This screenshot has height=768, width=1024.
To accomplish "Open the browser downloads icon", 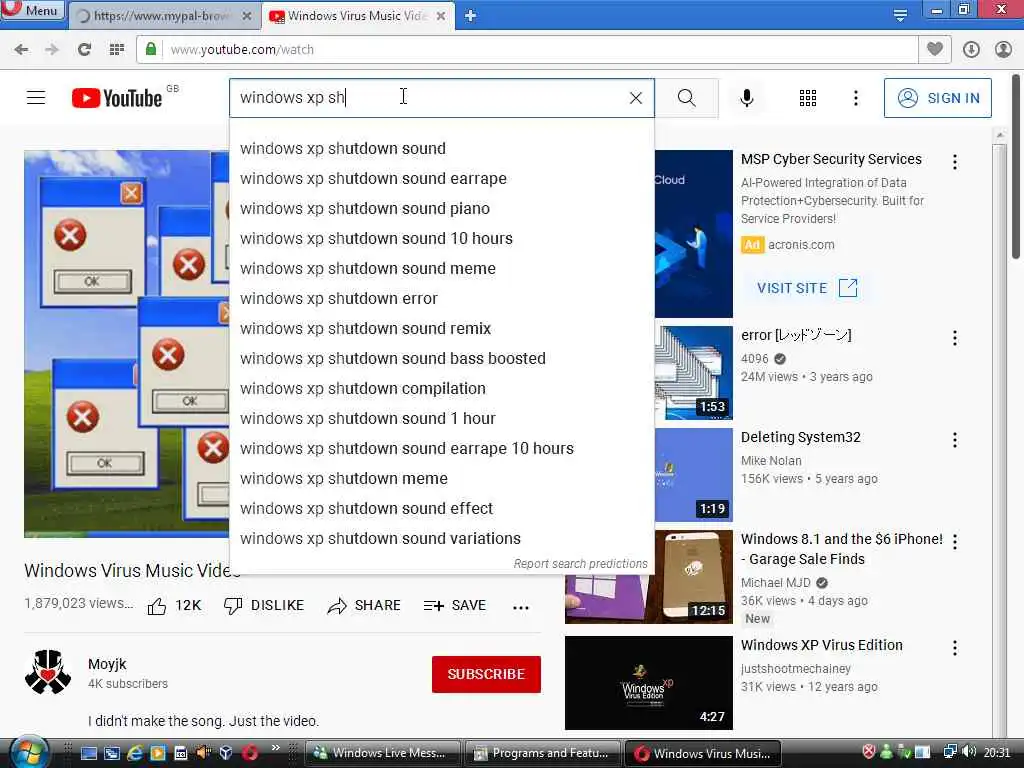I will [x=971, y=50].
